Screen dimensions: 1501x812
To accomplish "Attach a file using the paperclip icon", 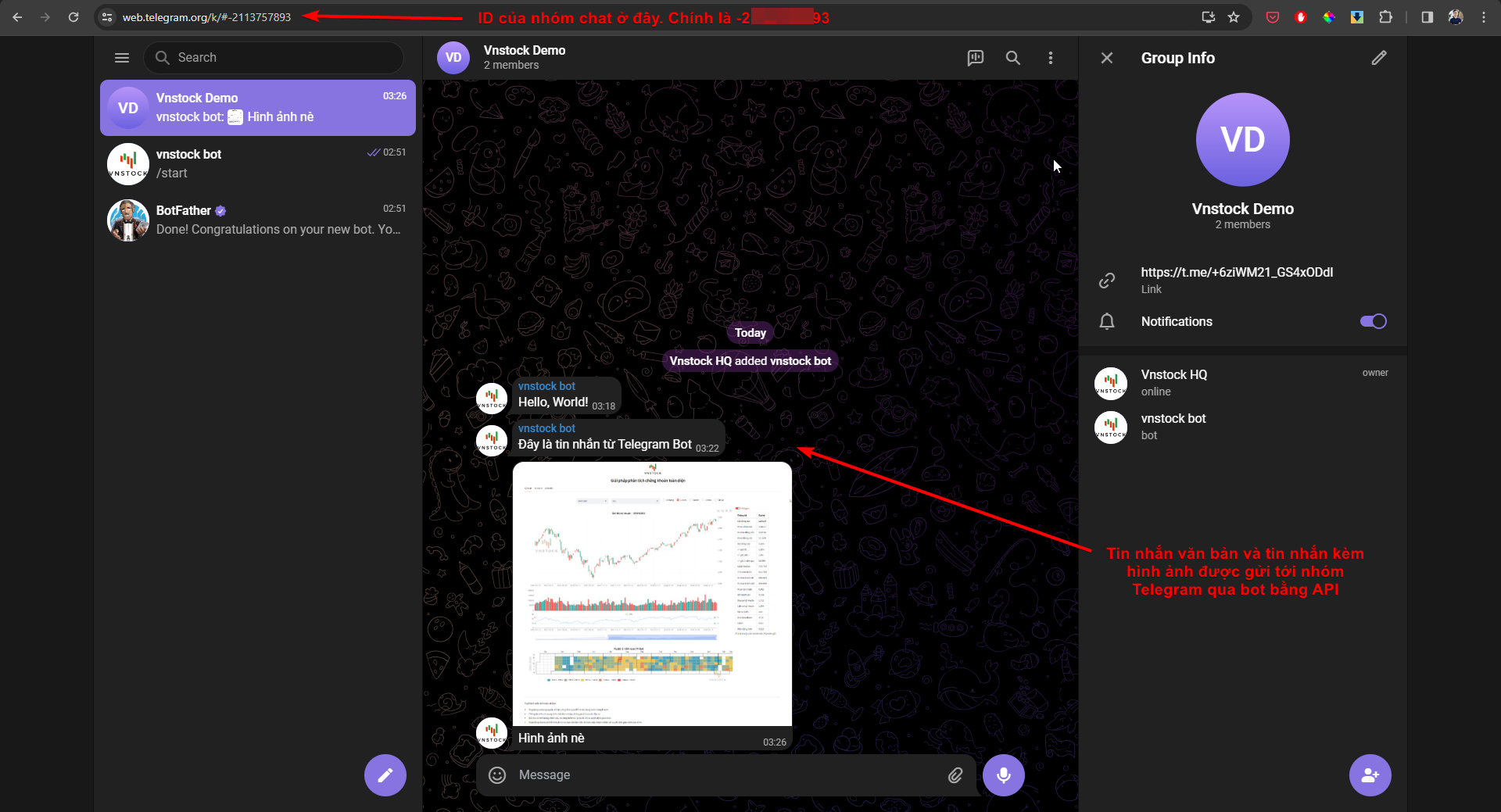I will 955,774.
